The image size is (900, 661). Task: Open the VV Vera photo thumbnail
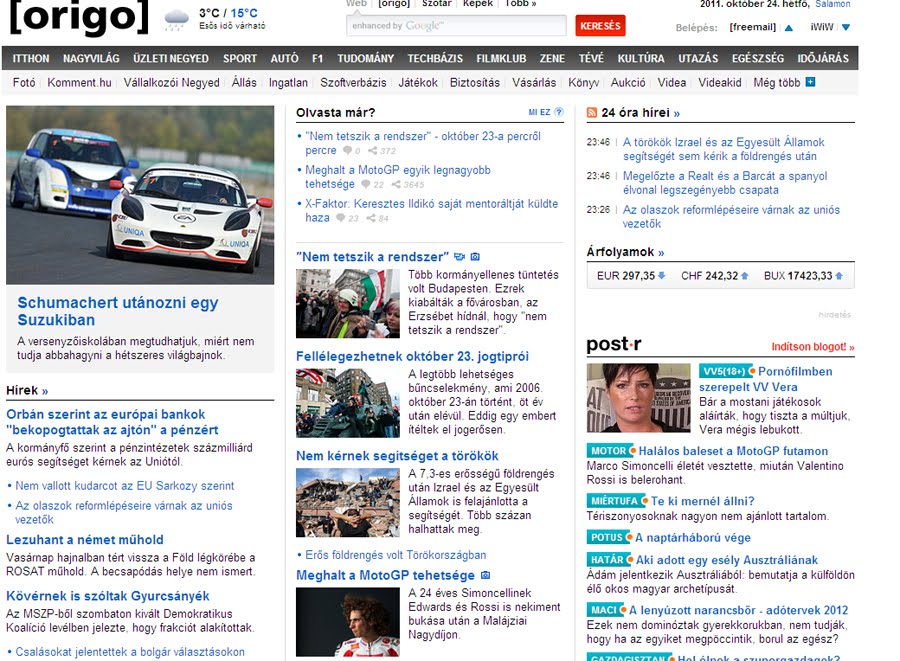coord(638,398)
